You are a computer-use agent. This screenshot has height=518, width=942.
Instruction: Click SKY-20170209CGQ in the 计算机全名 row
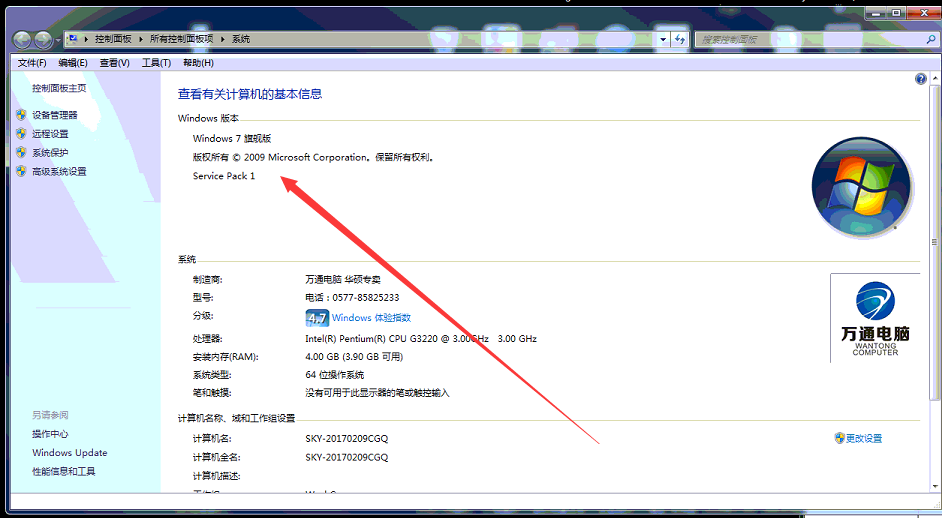point(347,457)
